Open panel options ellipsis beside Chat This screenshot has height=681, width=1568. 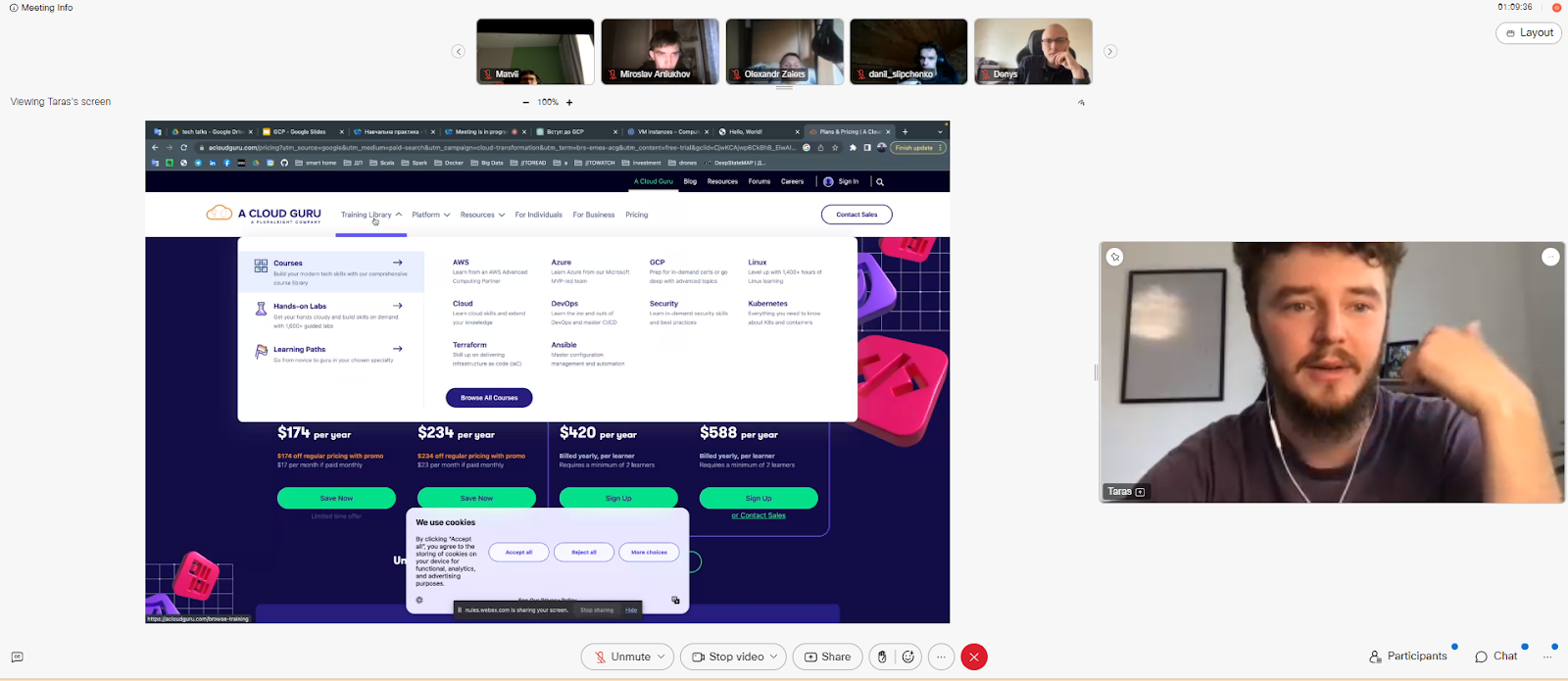1547,657
